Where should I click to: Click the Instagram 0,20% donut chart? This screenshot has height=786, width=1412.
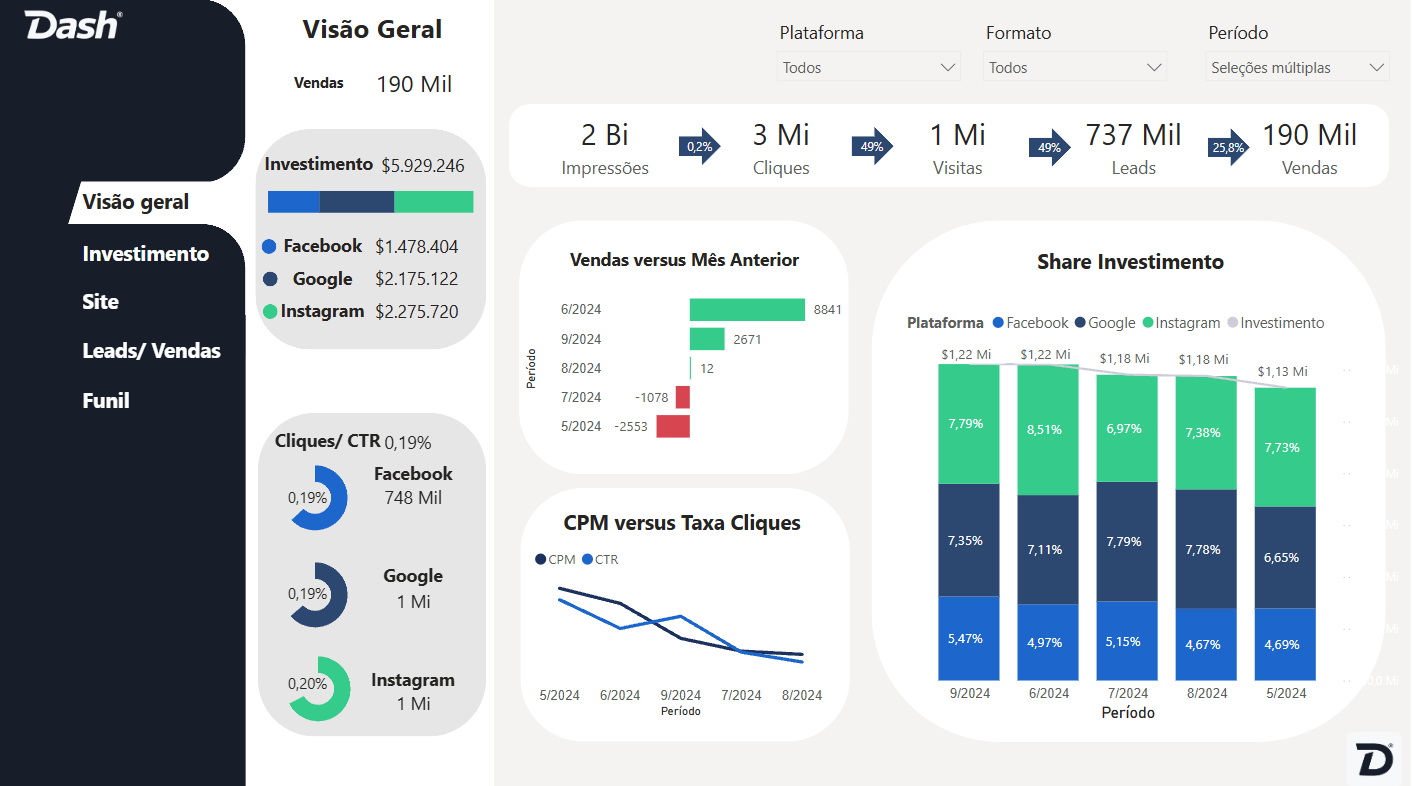tap(319, 688)
